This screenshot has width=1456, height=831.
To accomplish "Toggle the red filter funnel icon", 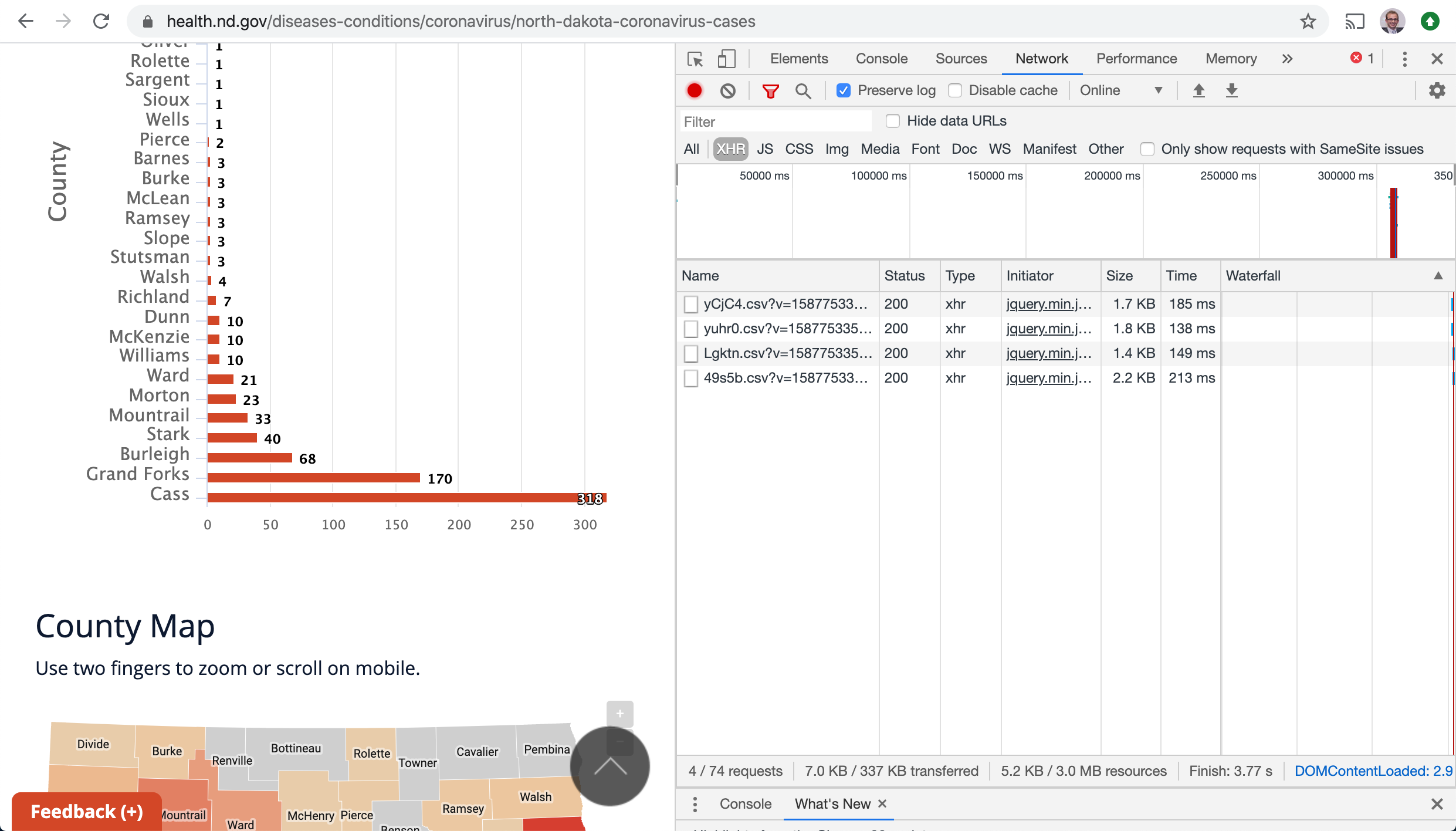I will coord(770,90).
